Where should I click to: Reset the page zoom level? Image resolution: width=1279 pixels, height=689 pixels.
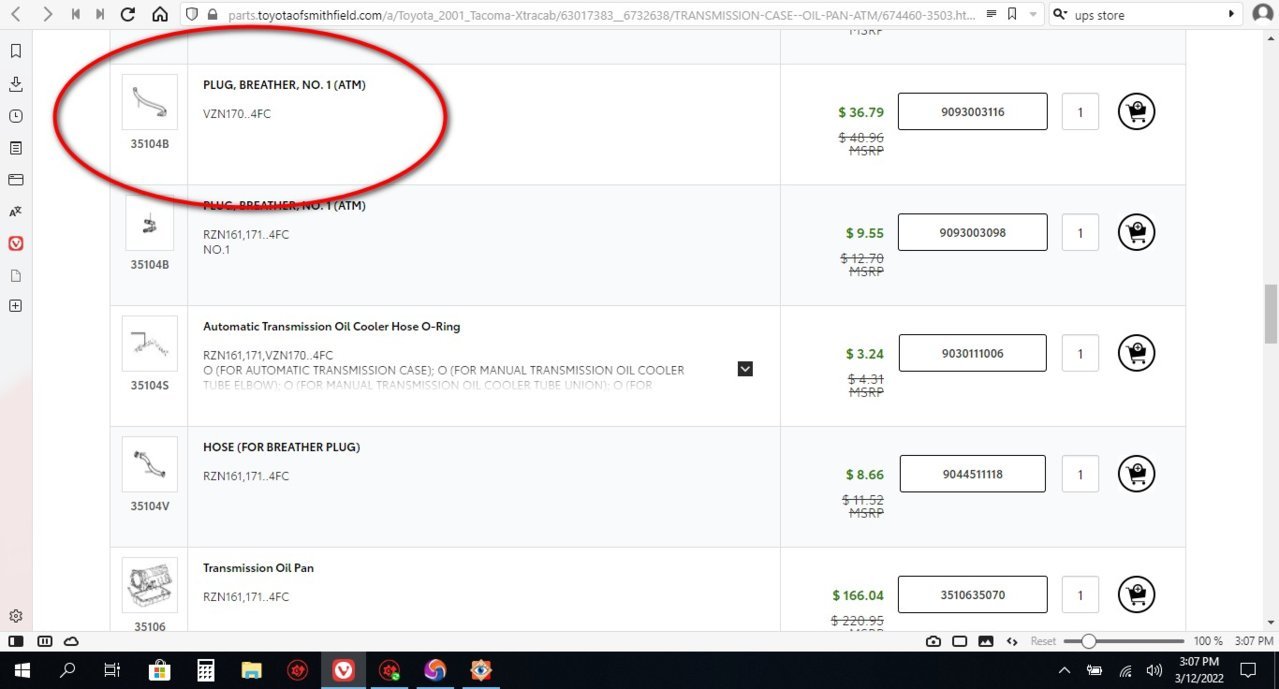pos(1043,641)
